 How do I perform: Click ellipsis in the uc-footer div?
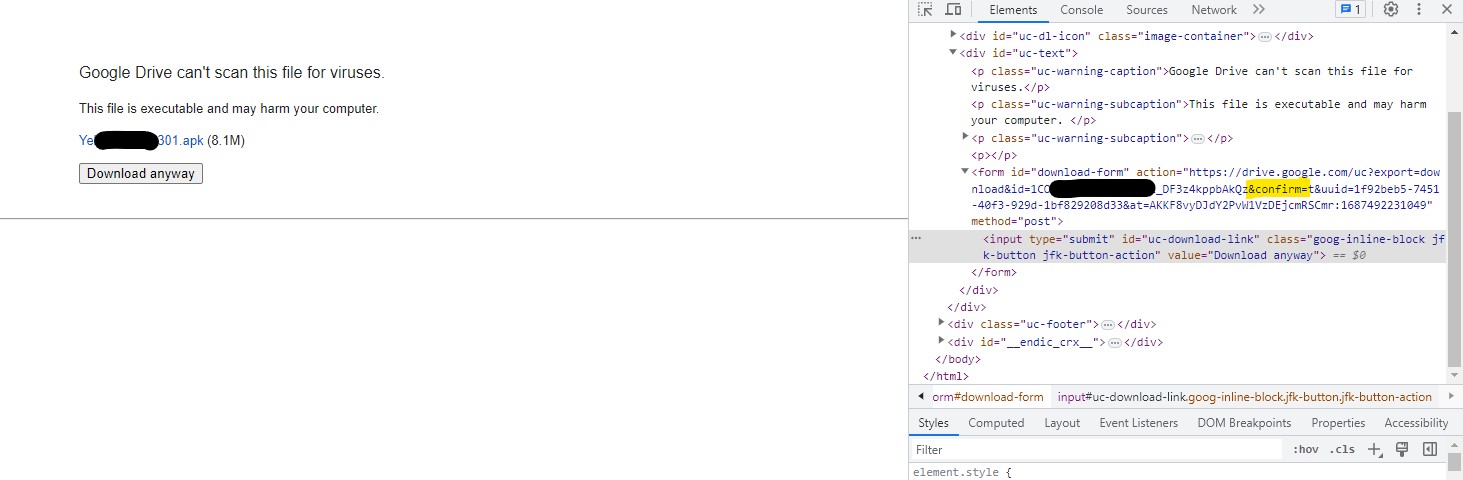(x=1108, y=325)
